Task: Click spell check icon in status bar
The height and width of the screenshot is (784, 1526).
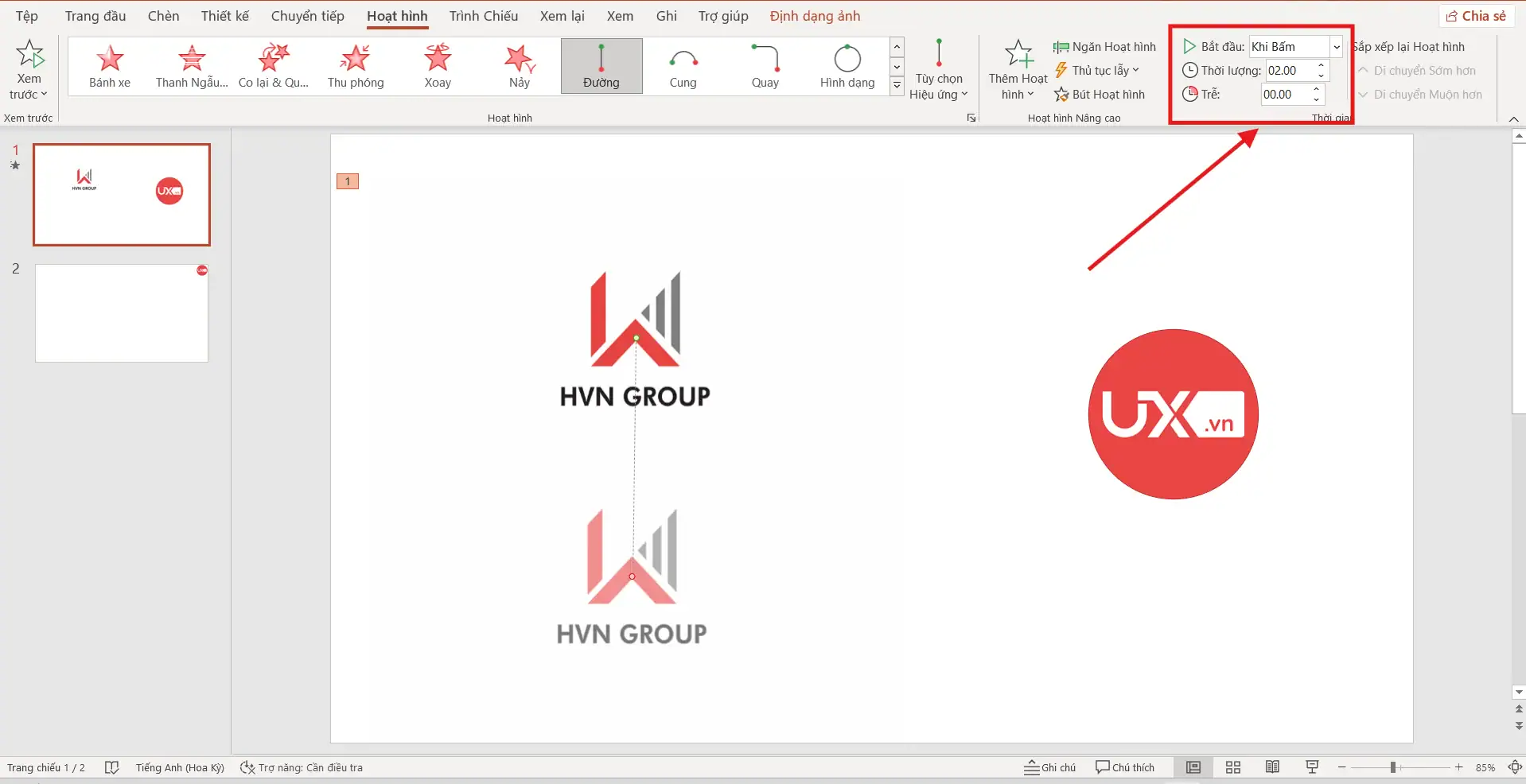Action: (x=111, y=767)
